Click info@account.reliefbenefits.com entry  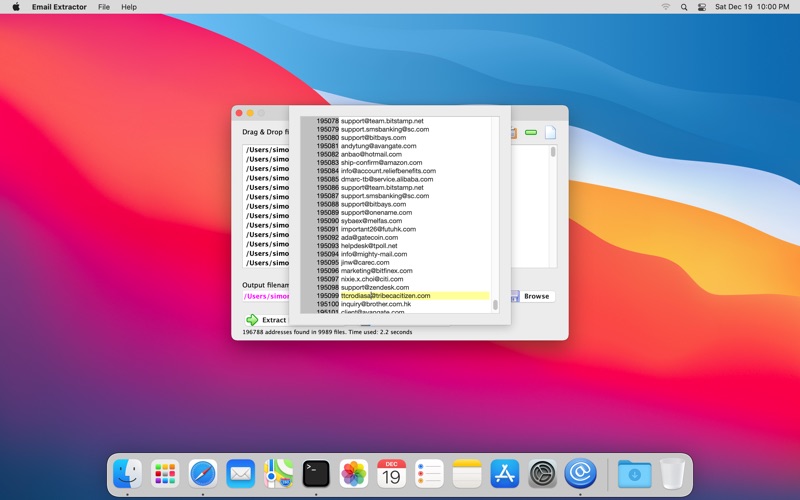[x=388, y=171]
